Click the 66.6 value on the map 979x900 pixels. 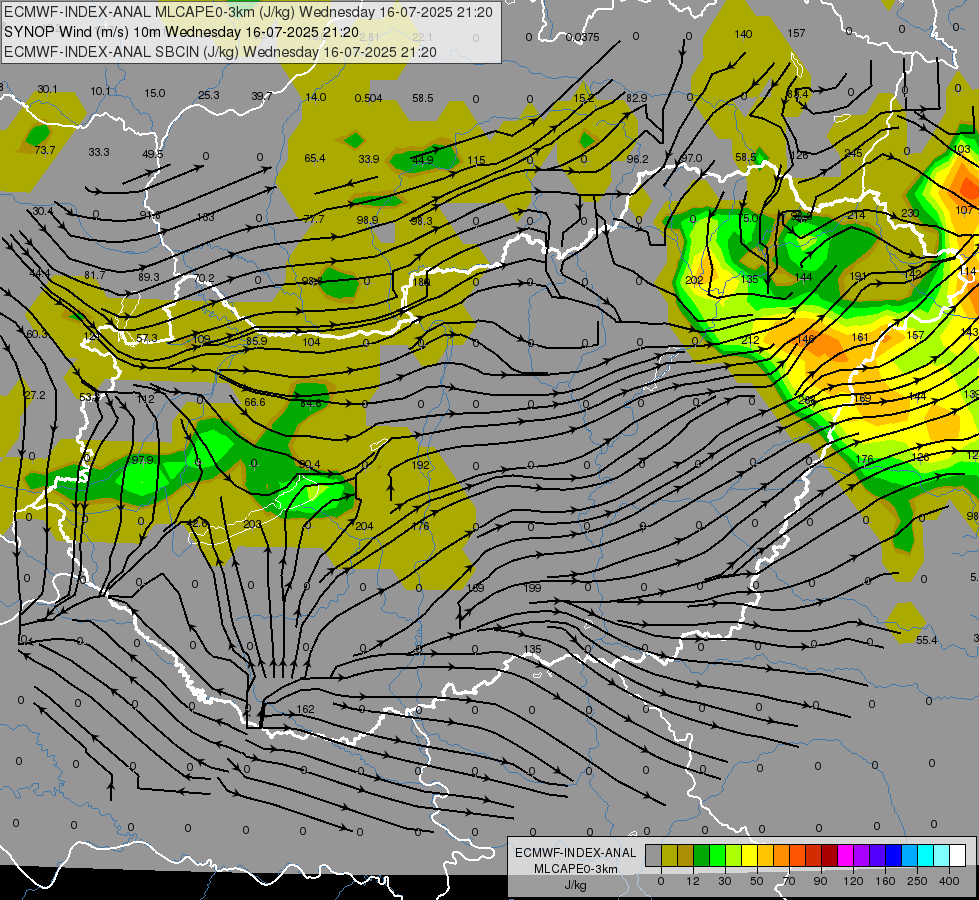(x=255, y=402)
